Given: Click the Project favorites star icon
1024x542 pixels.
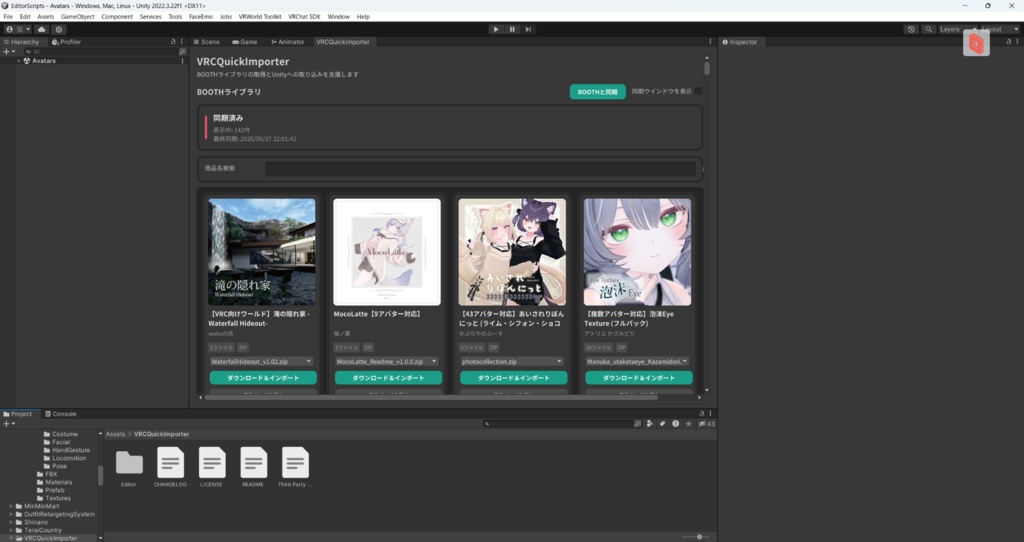Looking at the screenshot, I should coord(688,424).
